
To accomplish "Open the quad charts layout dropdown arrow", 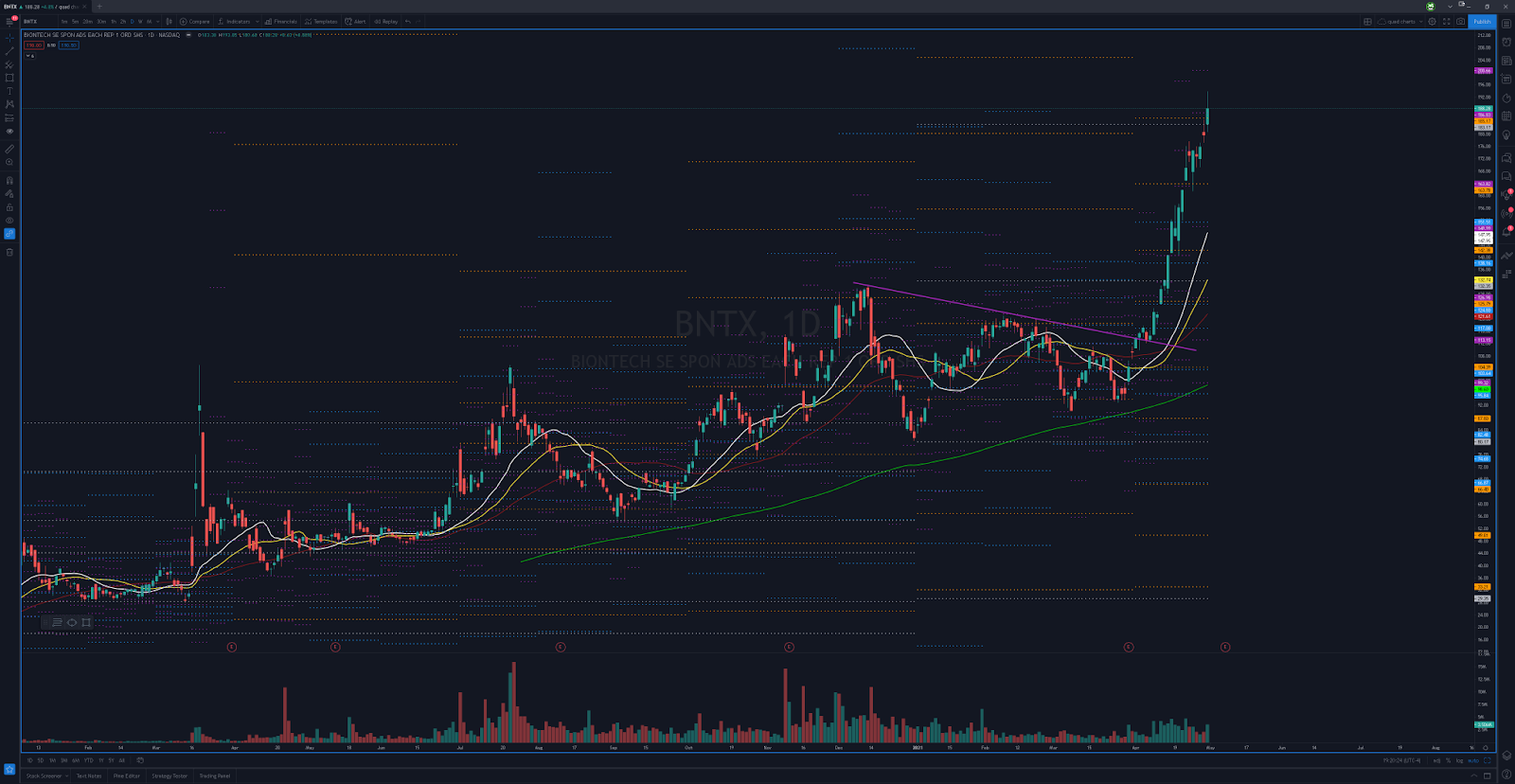I will coord(1421,21).
